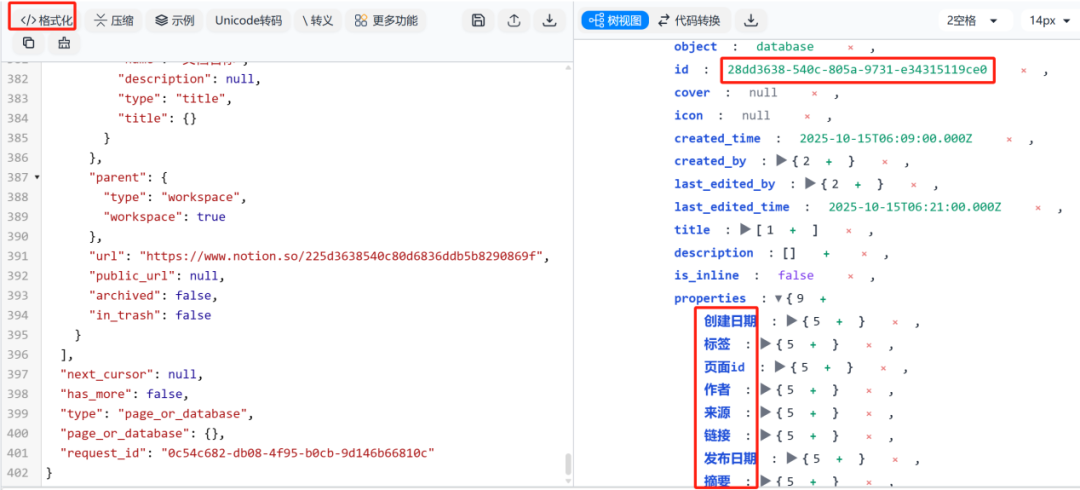Delete the 标签 row with red x
The width and height of the screenshot is (1080, 490).
point(869,345)
